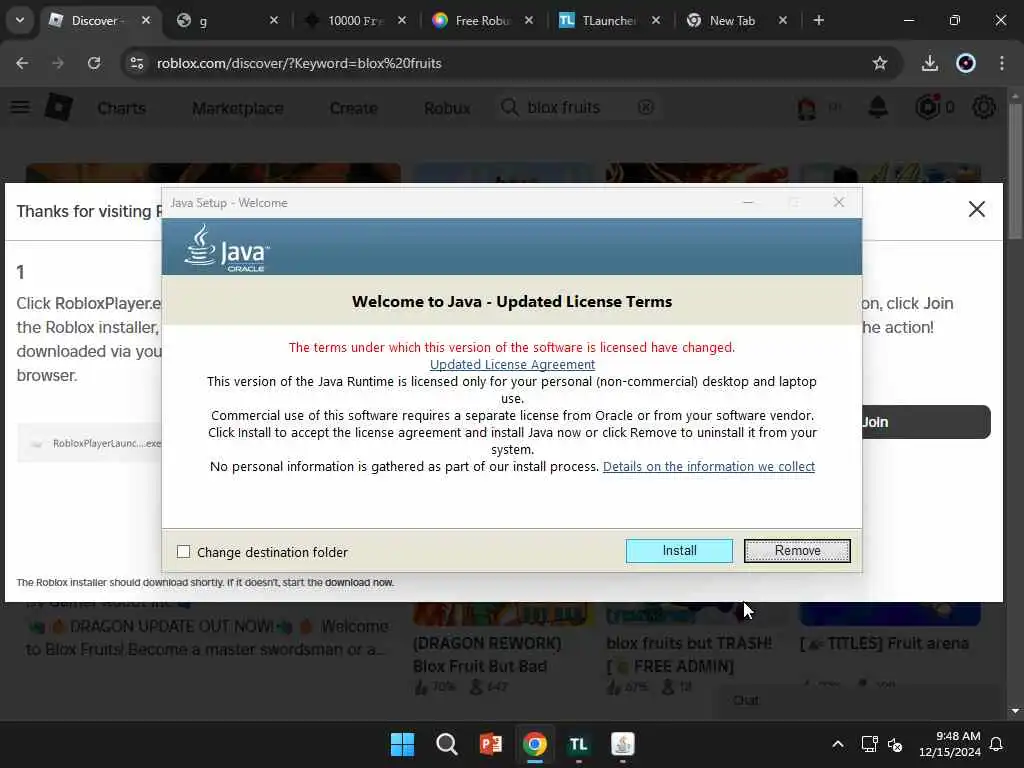This screenshot has height=768, width=1024.
Task: Click the Roblox search field with blox fruits
Action: 578,107
